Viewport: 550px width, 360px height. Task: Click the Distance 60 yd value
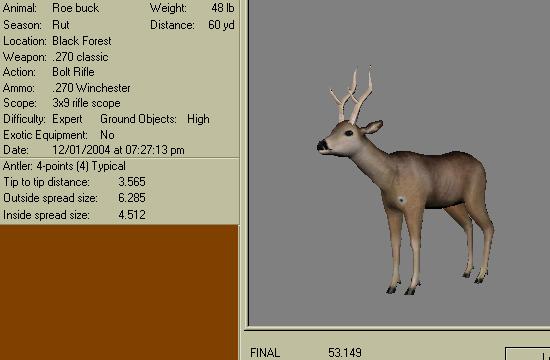[221, 25]
